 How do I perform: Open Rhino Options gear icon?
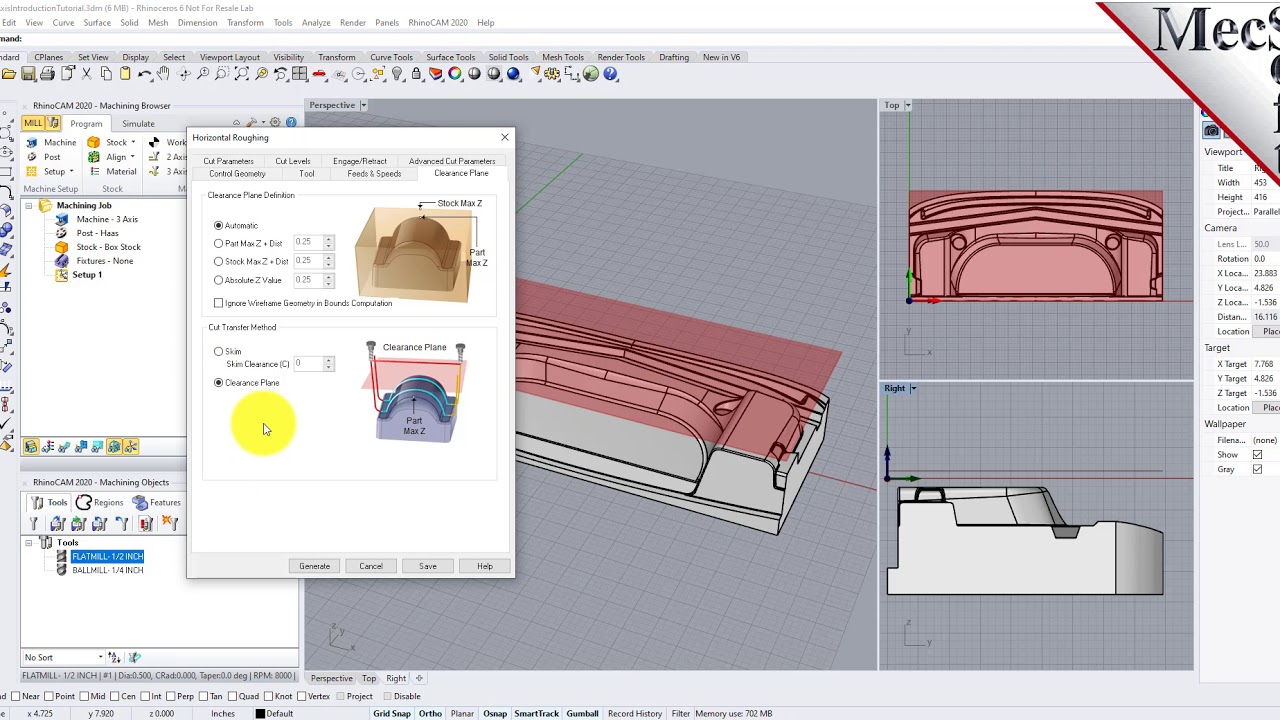pos(552,74)
